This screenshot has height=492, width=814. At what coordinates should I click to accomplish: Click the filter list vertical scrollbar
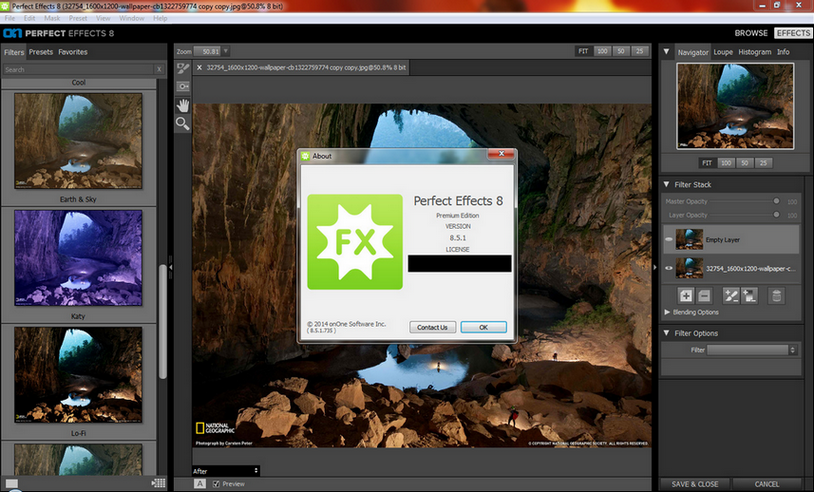coord(163,321)
